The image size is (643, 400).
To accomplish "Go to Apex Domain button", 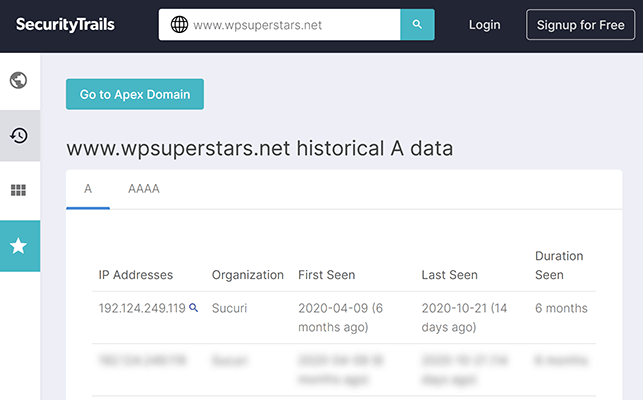I will [135, 94].
